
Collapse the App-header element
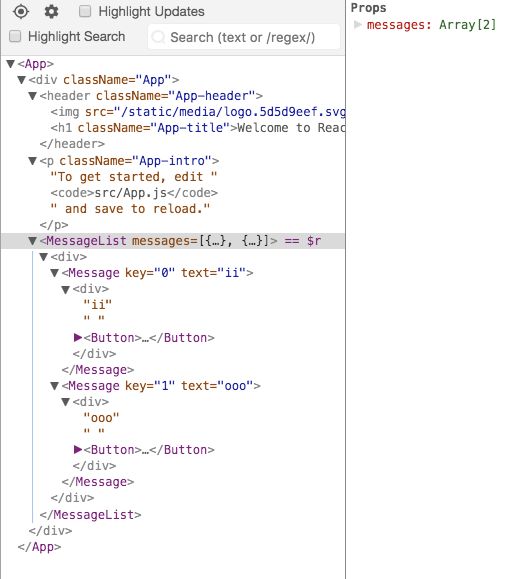click(x=32, y=96)
